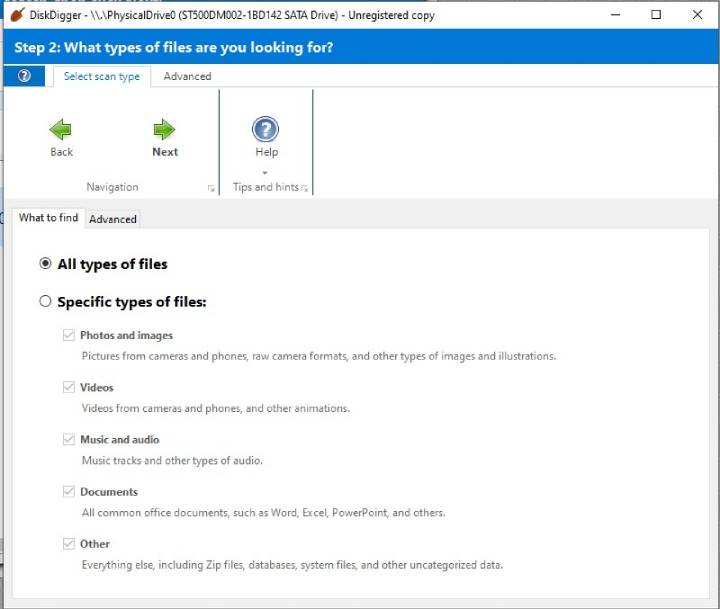The image size is (720, 609).
Task: Open the Tips and hints dialog launcher
Action: 304,188
